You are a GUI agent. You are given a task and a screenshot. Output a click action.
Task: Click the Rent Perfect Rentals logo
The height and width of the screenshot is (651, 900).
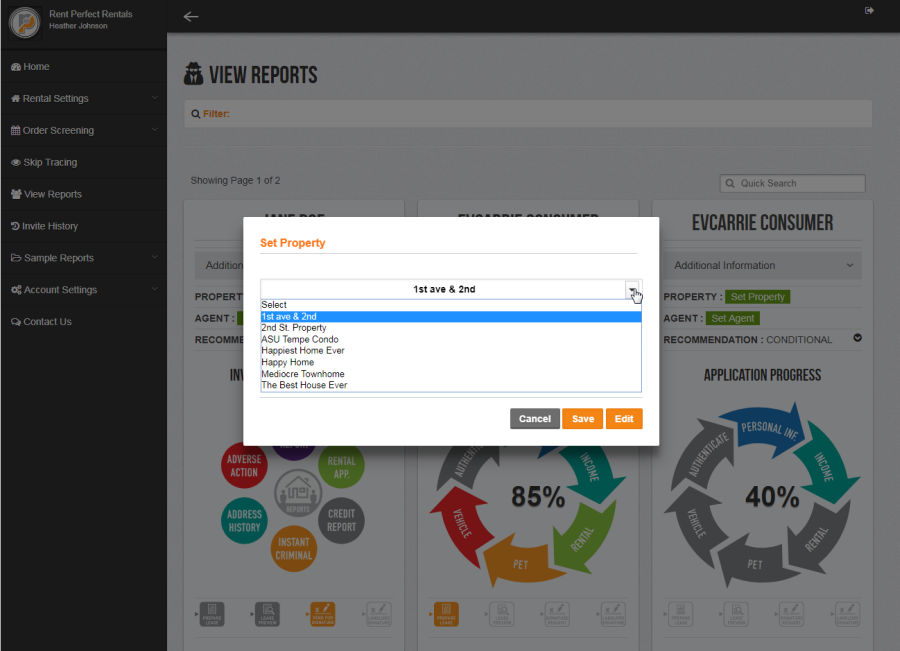click(x=24, y=22)
